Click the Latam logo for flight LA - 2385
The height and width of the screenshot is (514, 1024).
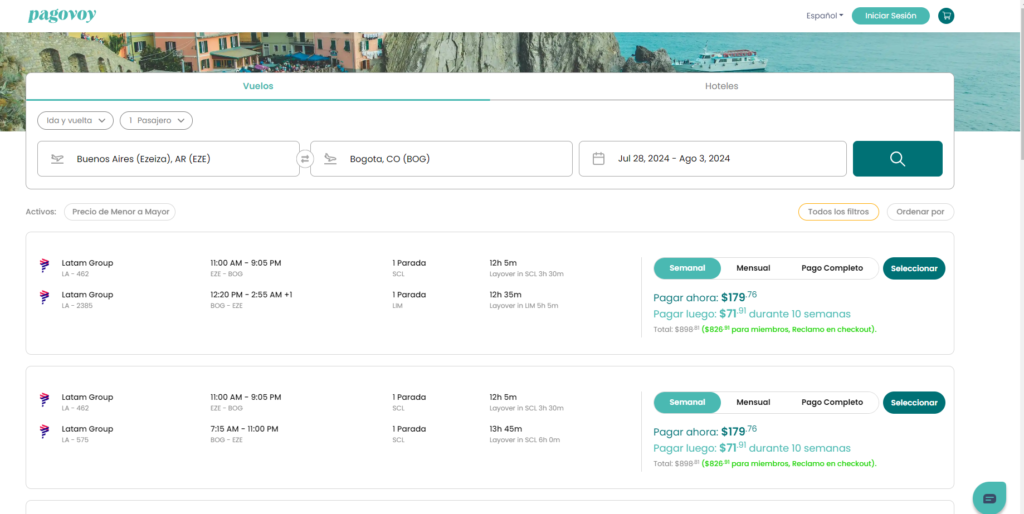pos(44,297)
